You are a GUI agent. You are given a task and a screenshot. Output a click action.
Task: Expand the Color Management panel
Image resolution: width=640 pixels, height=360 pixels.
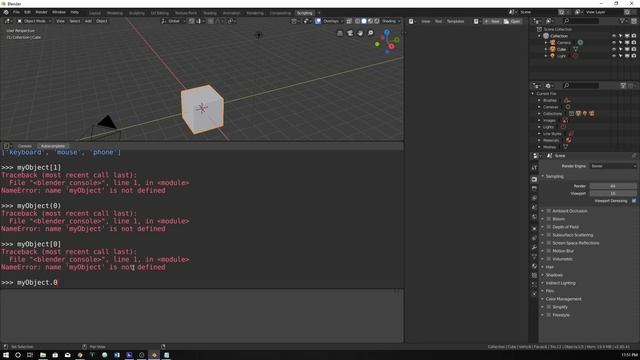(563, 299)
